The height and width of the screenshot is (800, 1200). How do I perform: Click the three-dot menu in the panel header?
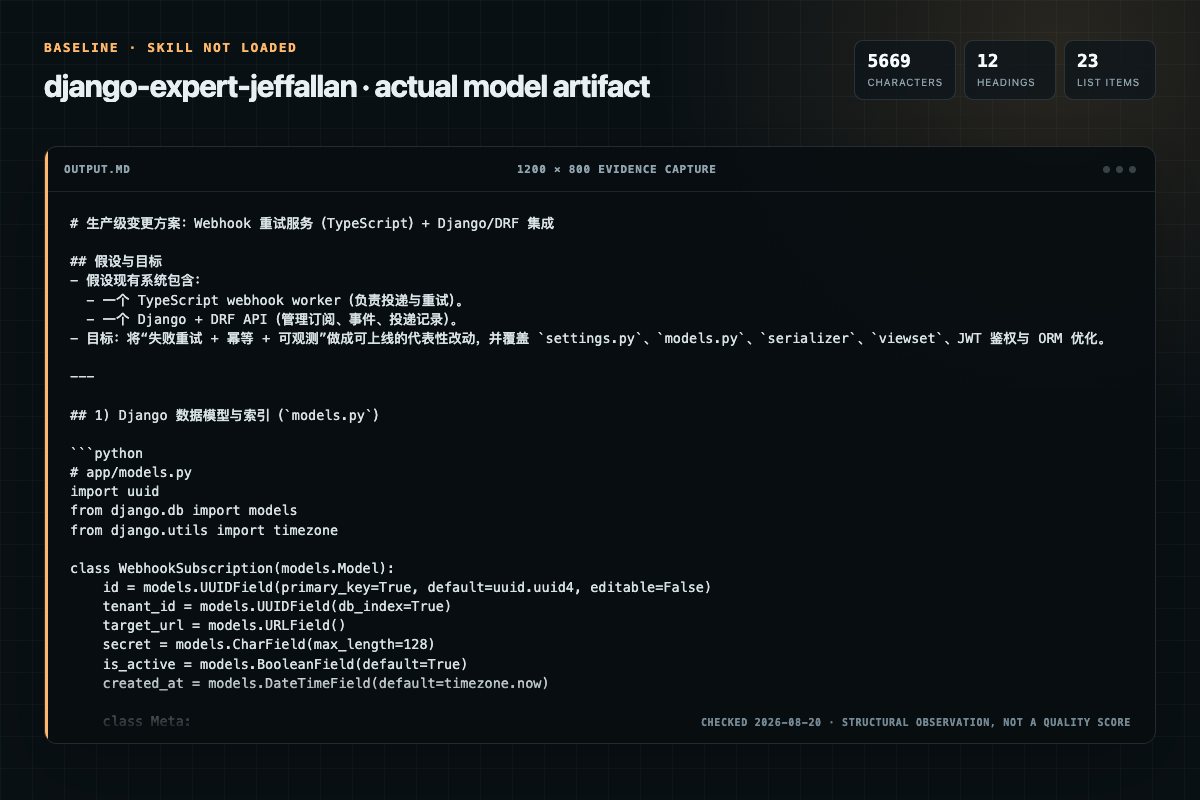click(x=1119, y=169)
